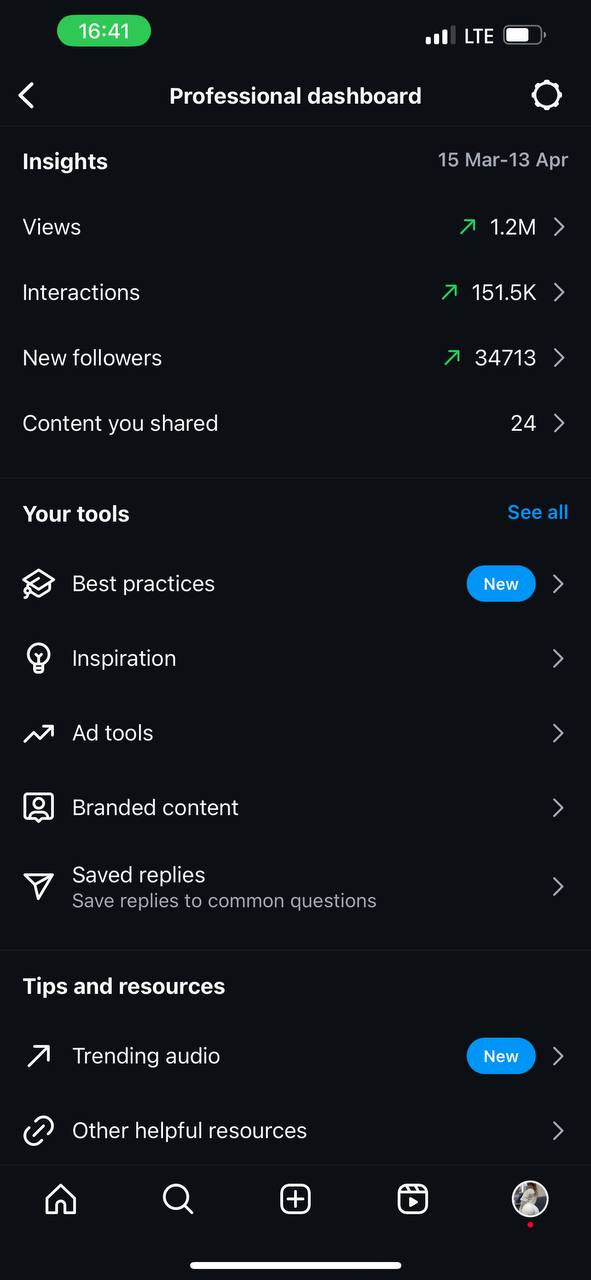Tap the Other helpful resources link icon
This screenshot has height=1280, width=591.
click(x=38, y=1131)
